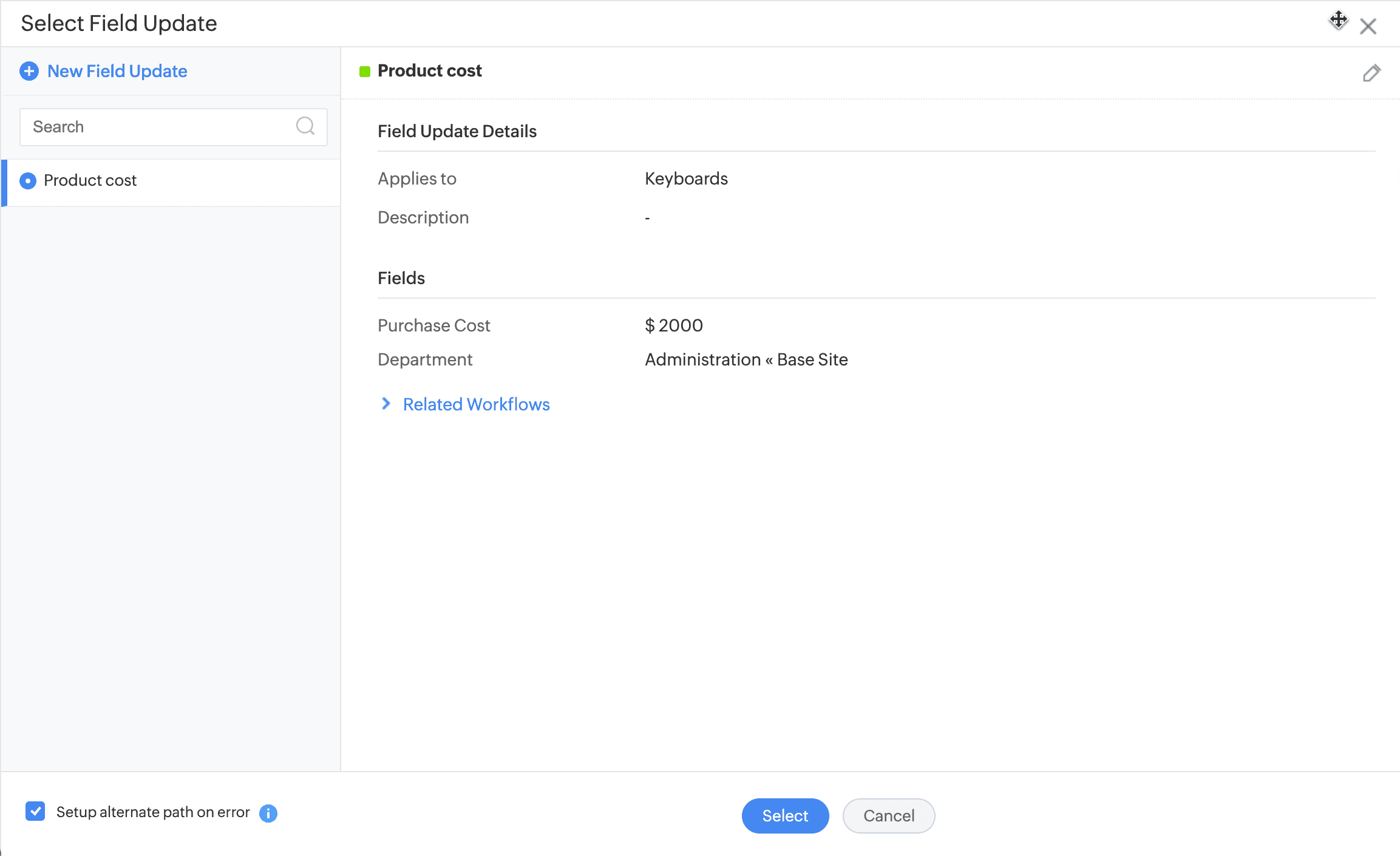Click the New Field Update link
The width and height of the screenshot is (1400, 856).
(x=117, y=71)
